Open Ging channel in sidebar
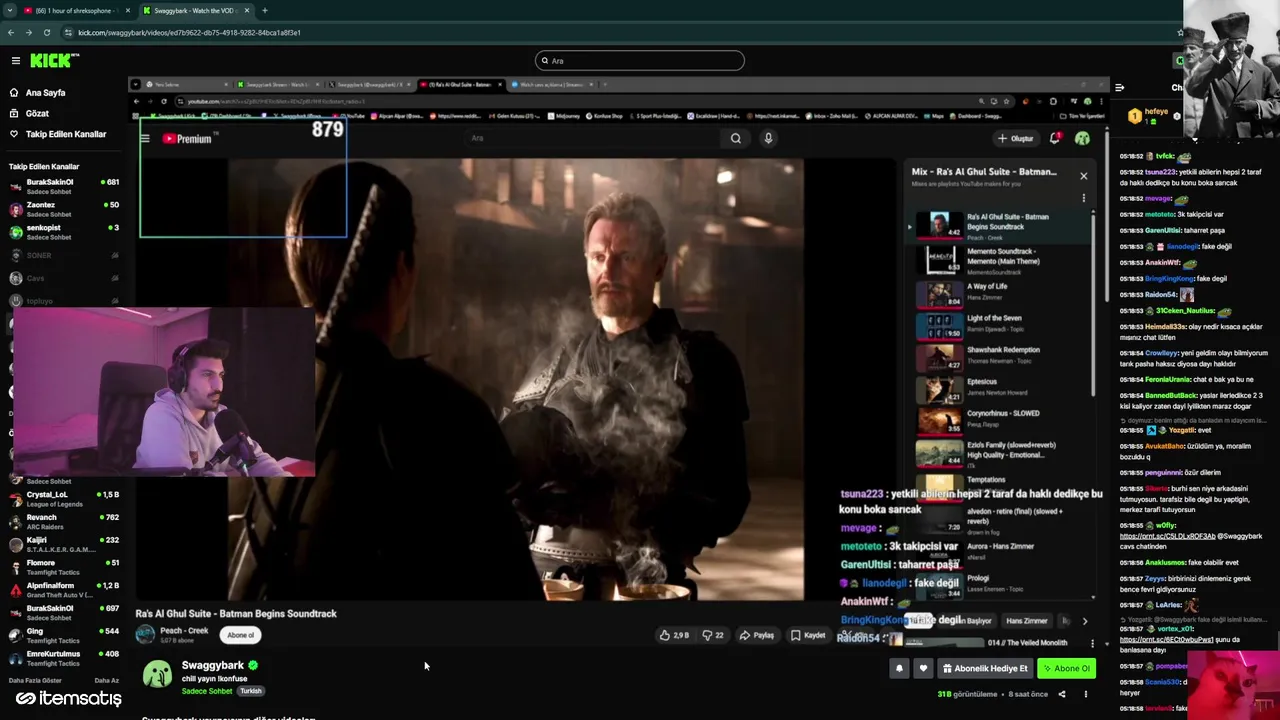 click(x=63, y=635)
